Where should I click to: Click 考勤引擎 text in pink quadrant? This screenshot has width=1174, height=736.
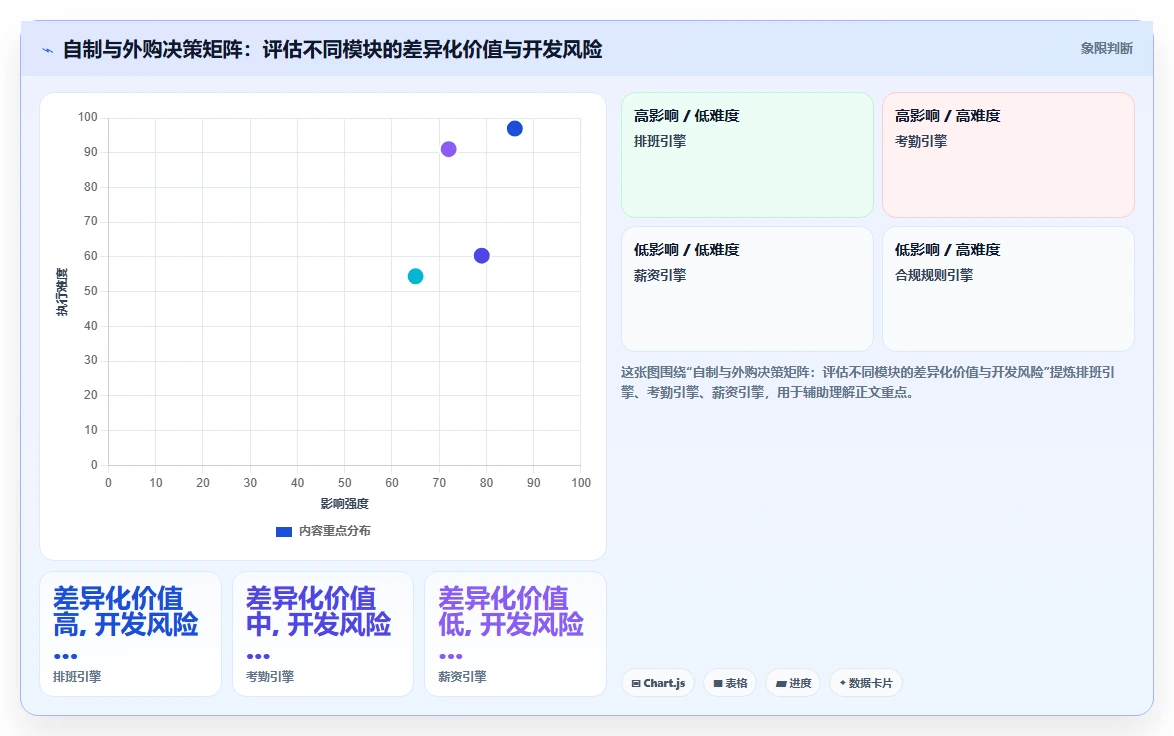[x=921, y=142]
